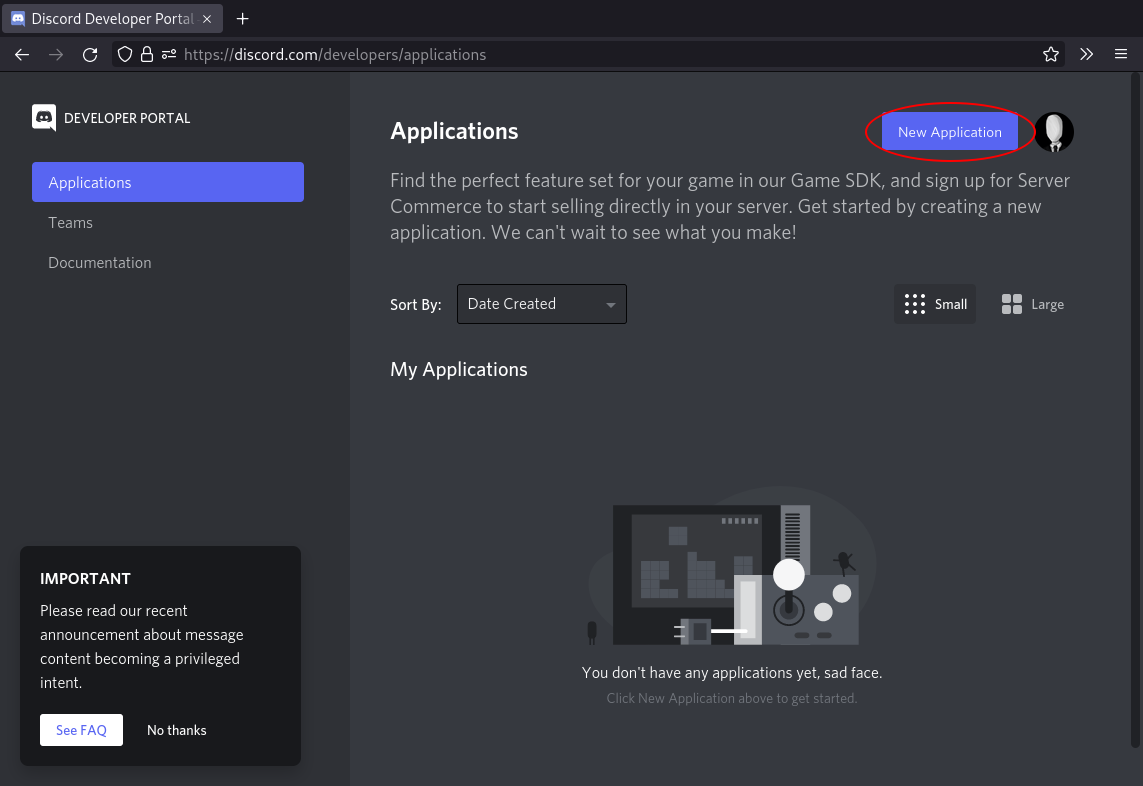The height and width of the screenshot is (786, 1143).
Task: Open the Firefox hamburger menu
Action: coord(1120,55)
